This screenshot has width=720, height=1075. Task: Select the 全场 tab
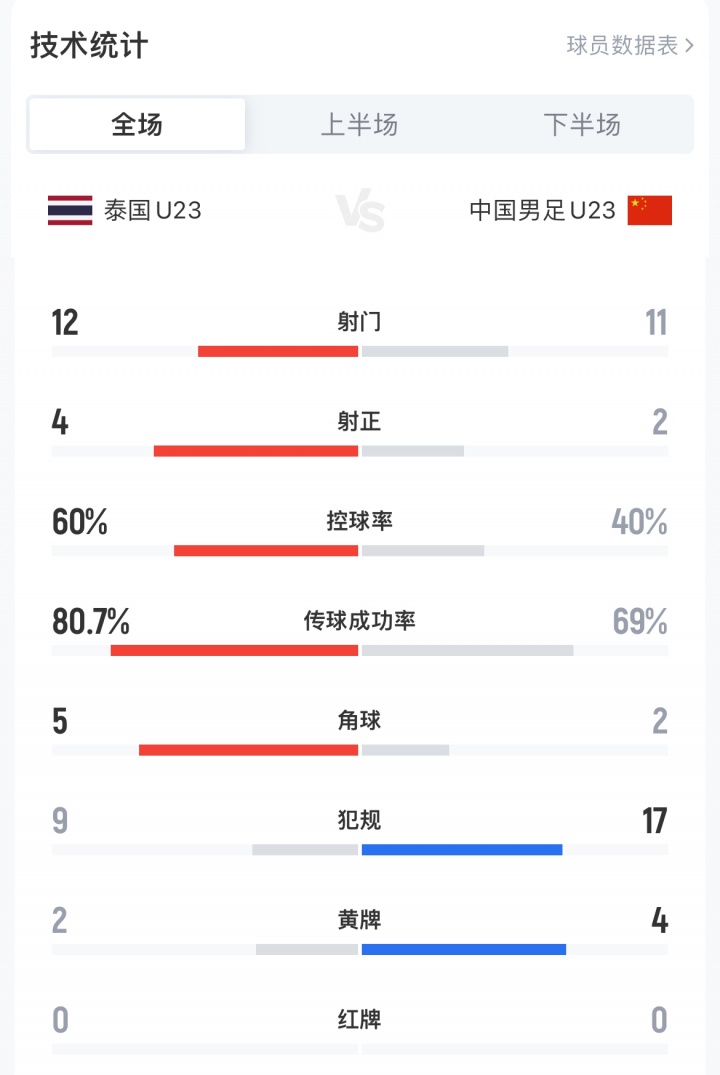click(137, 125)
